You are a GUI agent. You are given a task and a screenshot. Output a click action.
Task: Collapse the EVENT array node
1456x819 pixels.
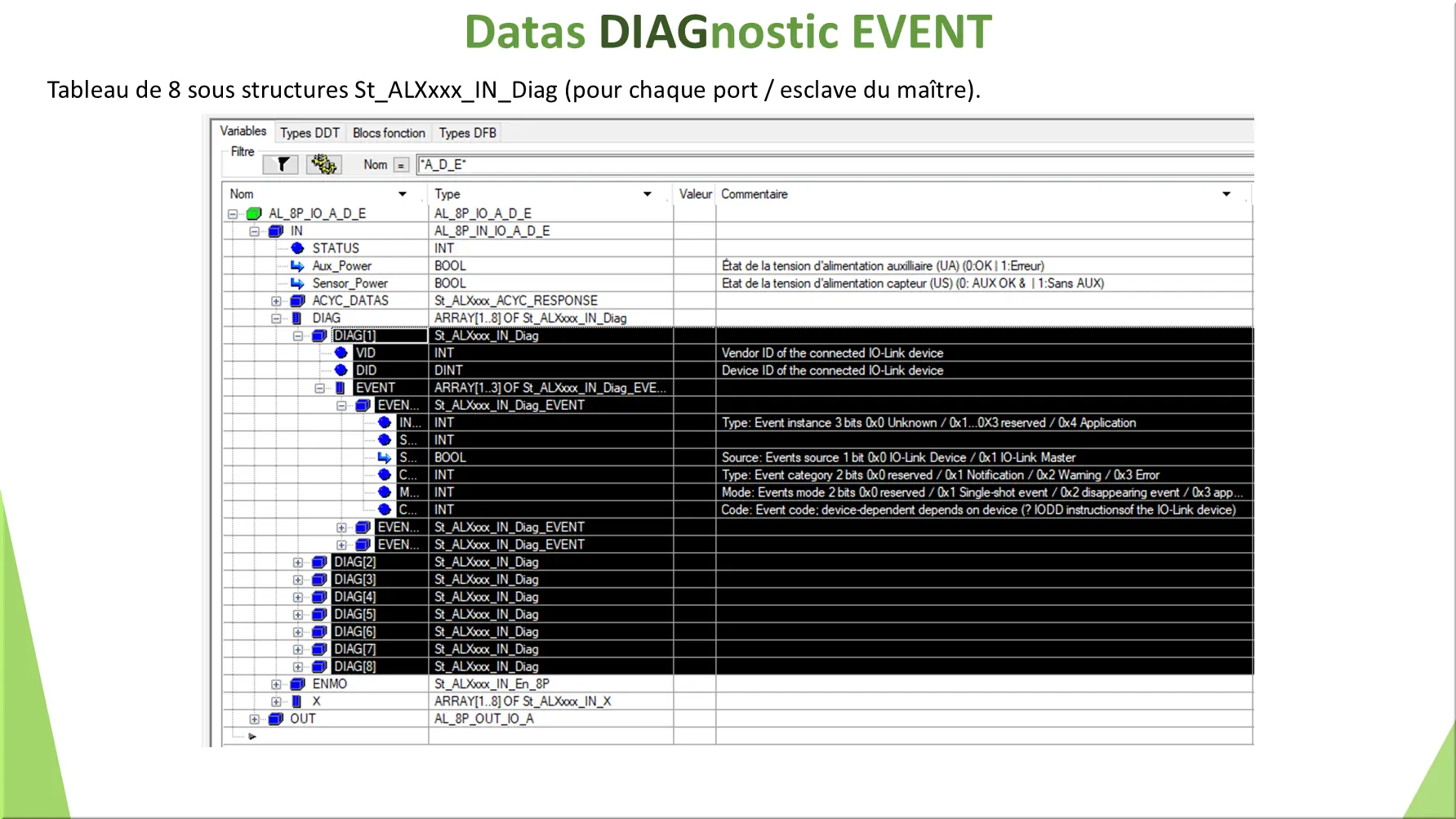click(x=320, y=388)
